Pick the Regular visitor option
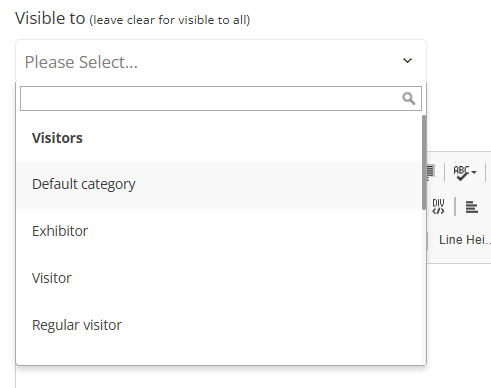The height and width of the screenshot is (388, 491). [x=219, y=325]
